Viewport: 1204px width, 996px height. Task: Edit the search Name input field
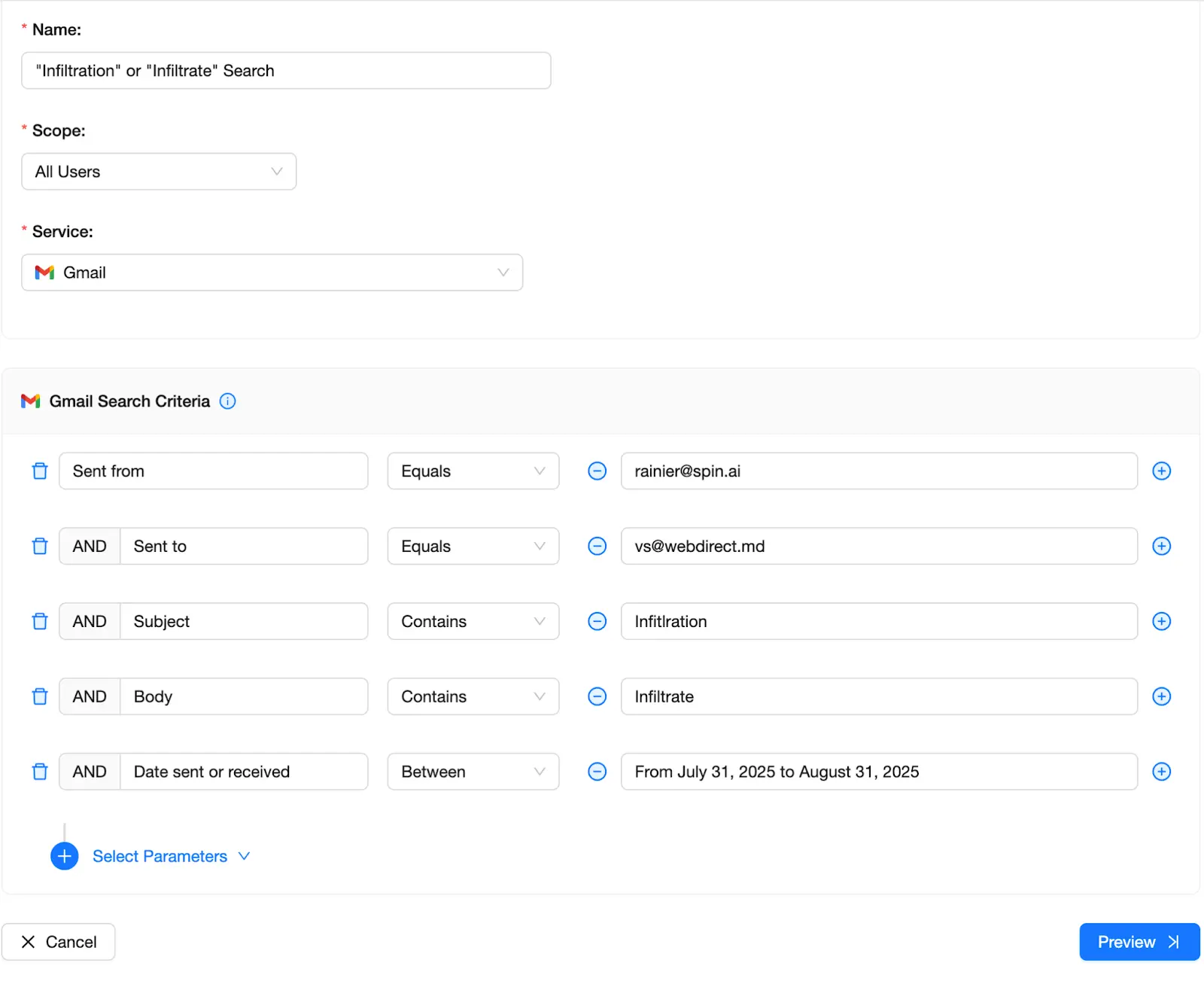point(286,70)
